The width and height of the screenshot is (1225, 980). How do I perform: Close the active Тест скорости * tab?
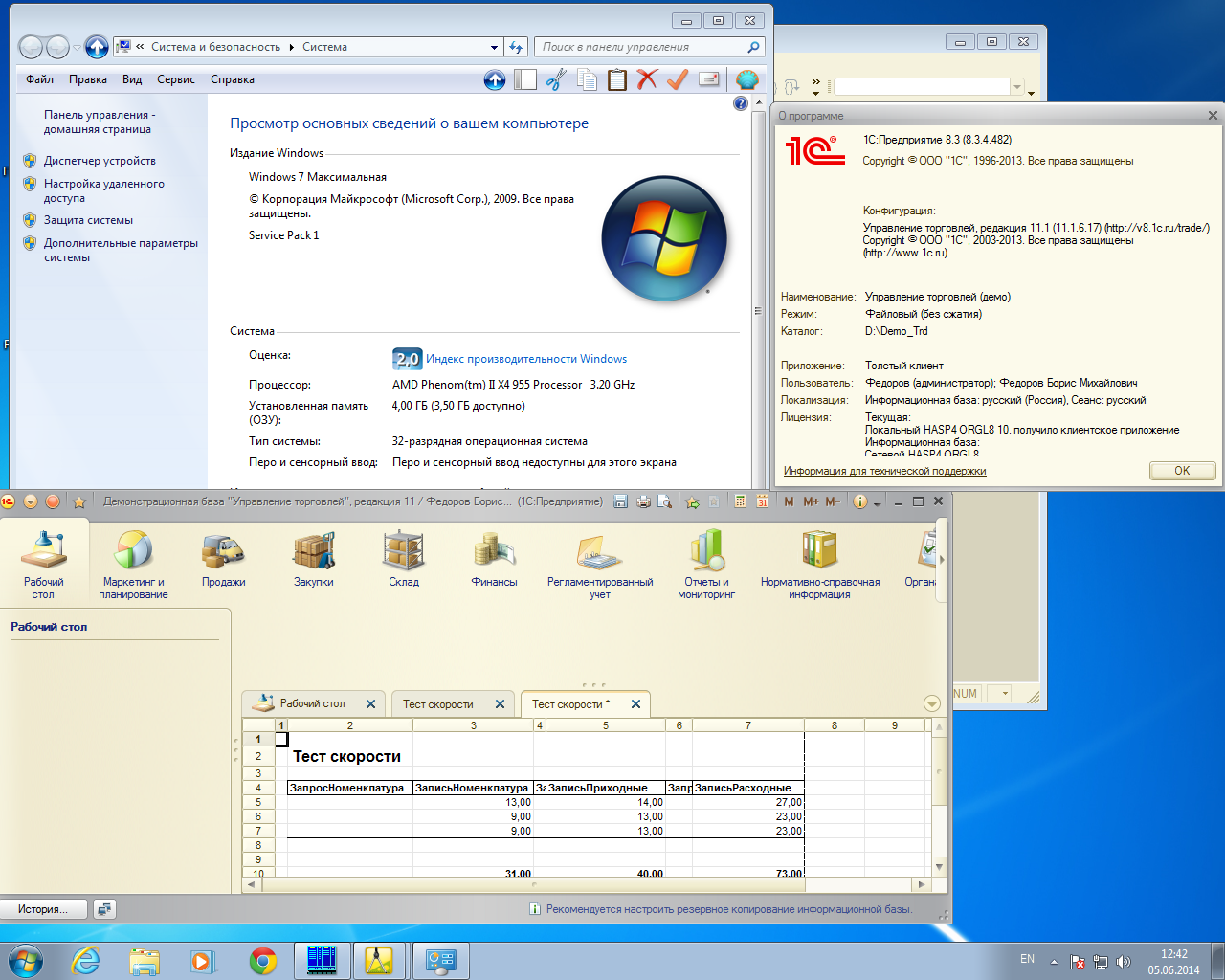[x=635, y=704]
